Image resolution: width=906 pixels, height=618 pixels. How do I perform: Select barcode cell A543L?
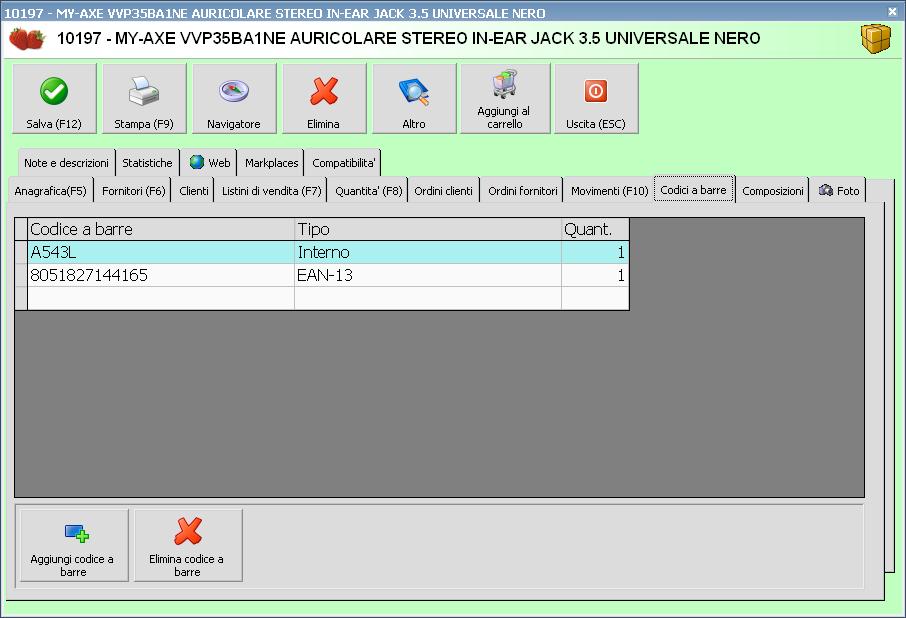pos(161,252)
